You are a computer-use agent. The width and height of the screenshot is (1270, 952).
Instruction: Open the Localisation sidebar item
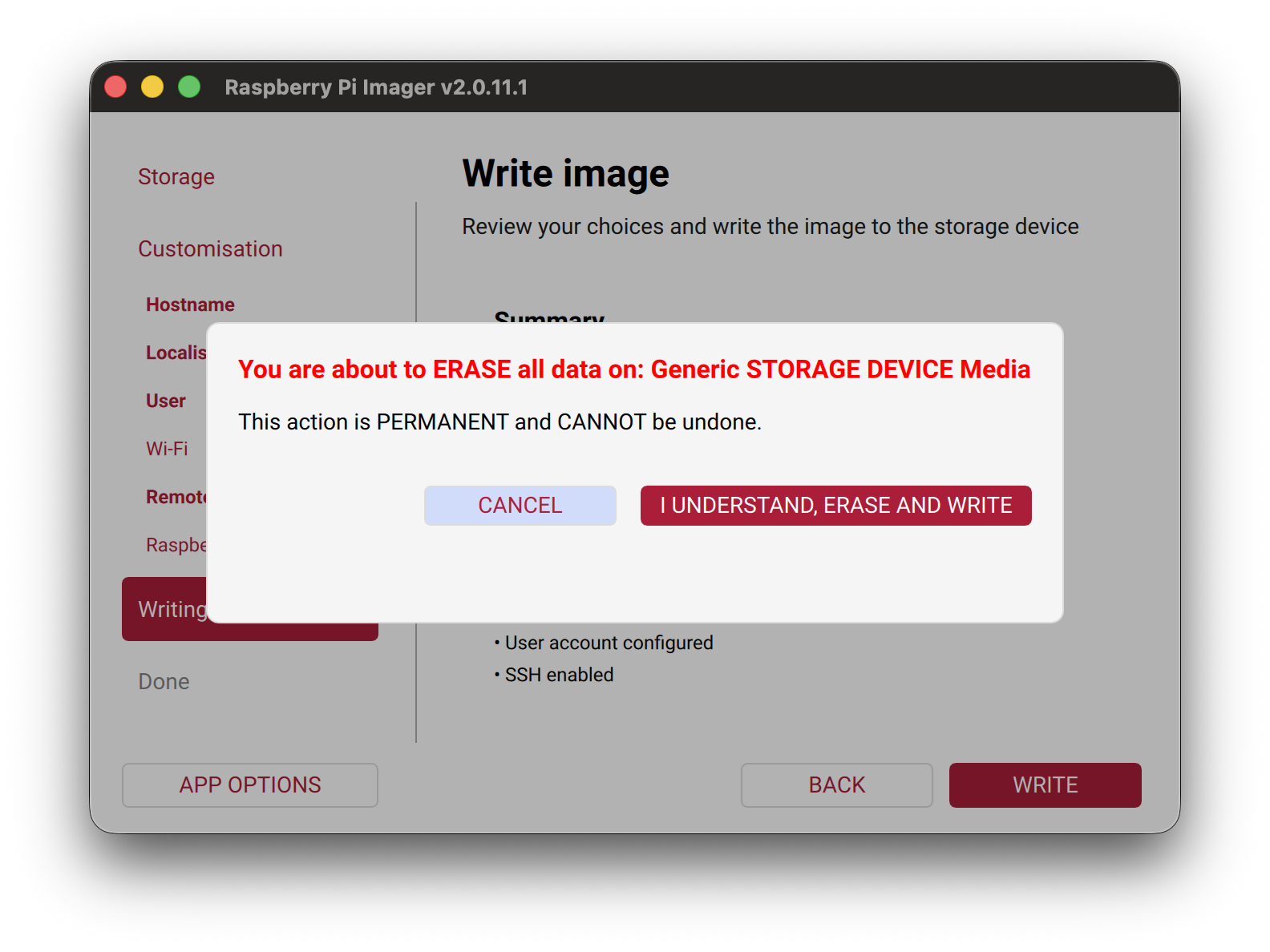coord(176,353)
